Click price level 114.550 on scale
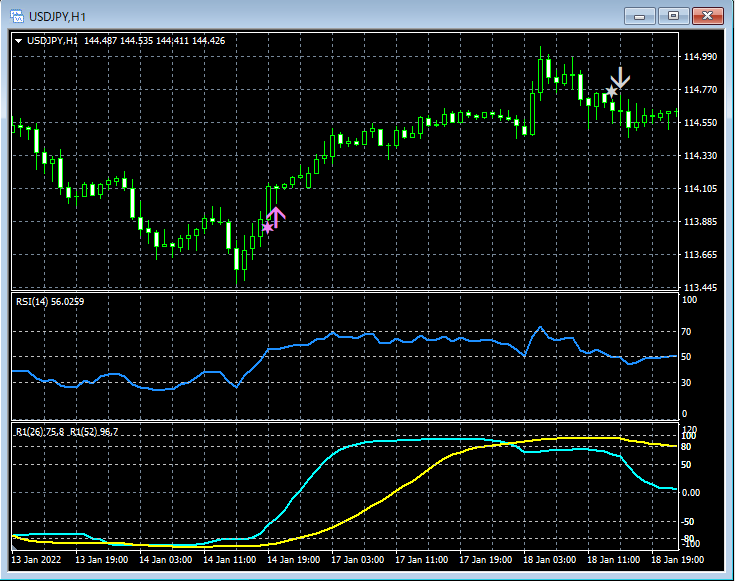This screenshot has height=581, width=736. [700, 122]
